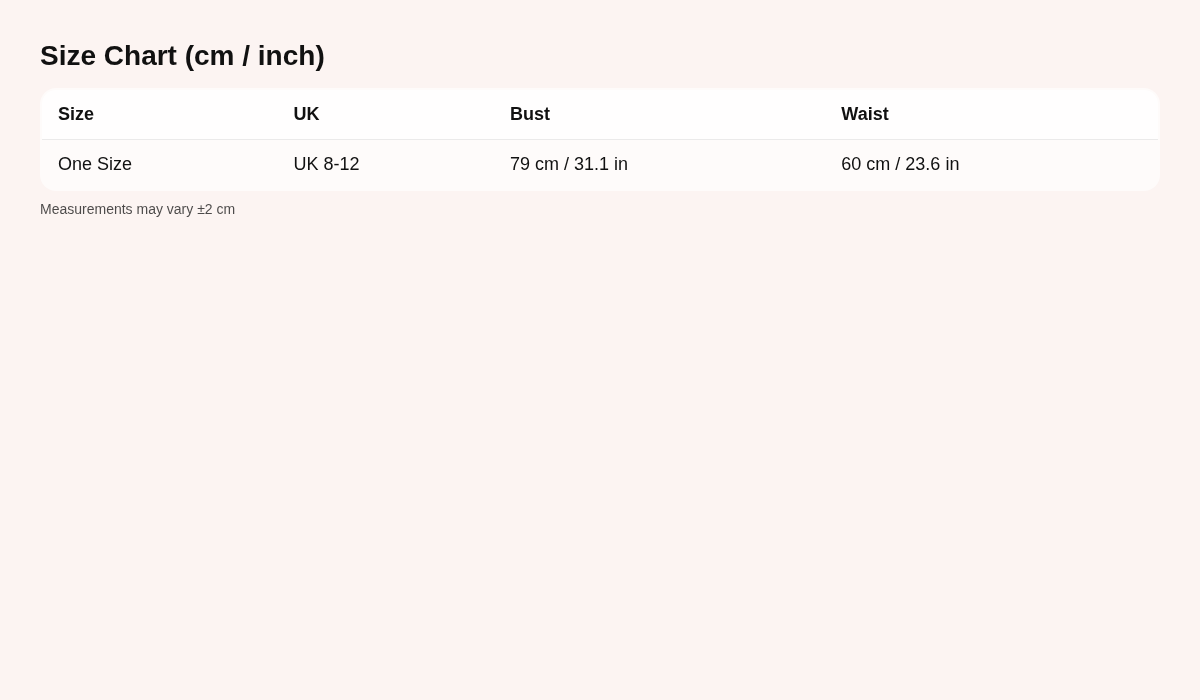This screenshot has height=700, width=1200.
Task: Select the UK 8-12 cell
Action: point(326,164)
